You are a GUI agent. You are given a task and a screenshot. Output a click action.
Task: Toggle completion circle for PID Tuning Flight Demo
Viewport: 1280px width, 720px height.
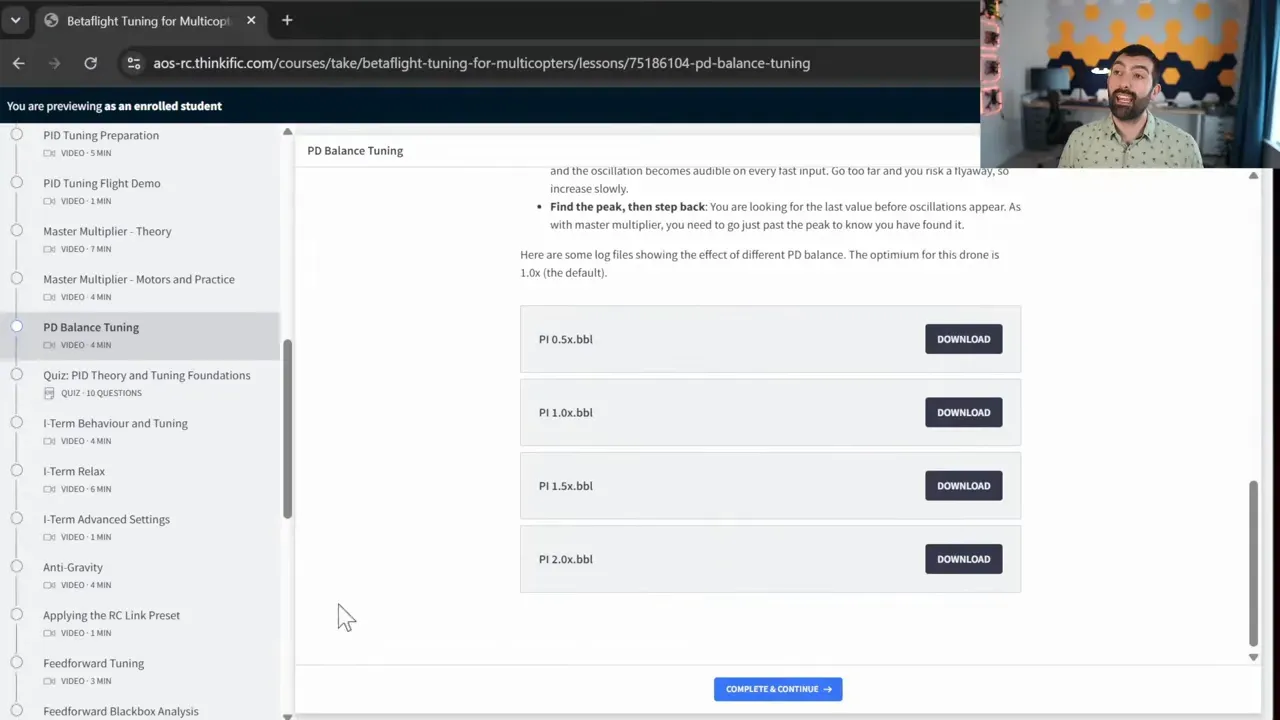17,182
